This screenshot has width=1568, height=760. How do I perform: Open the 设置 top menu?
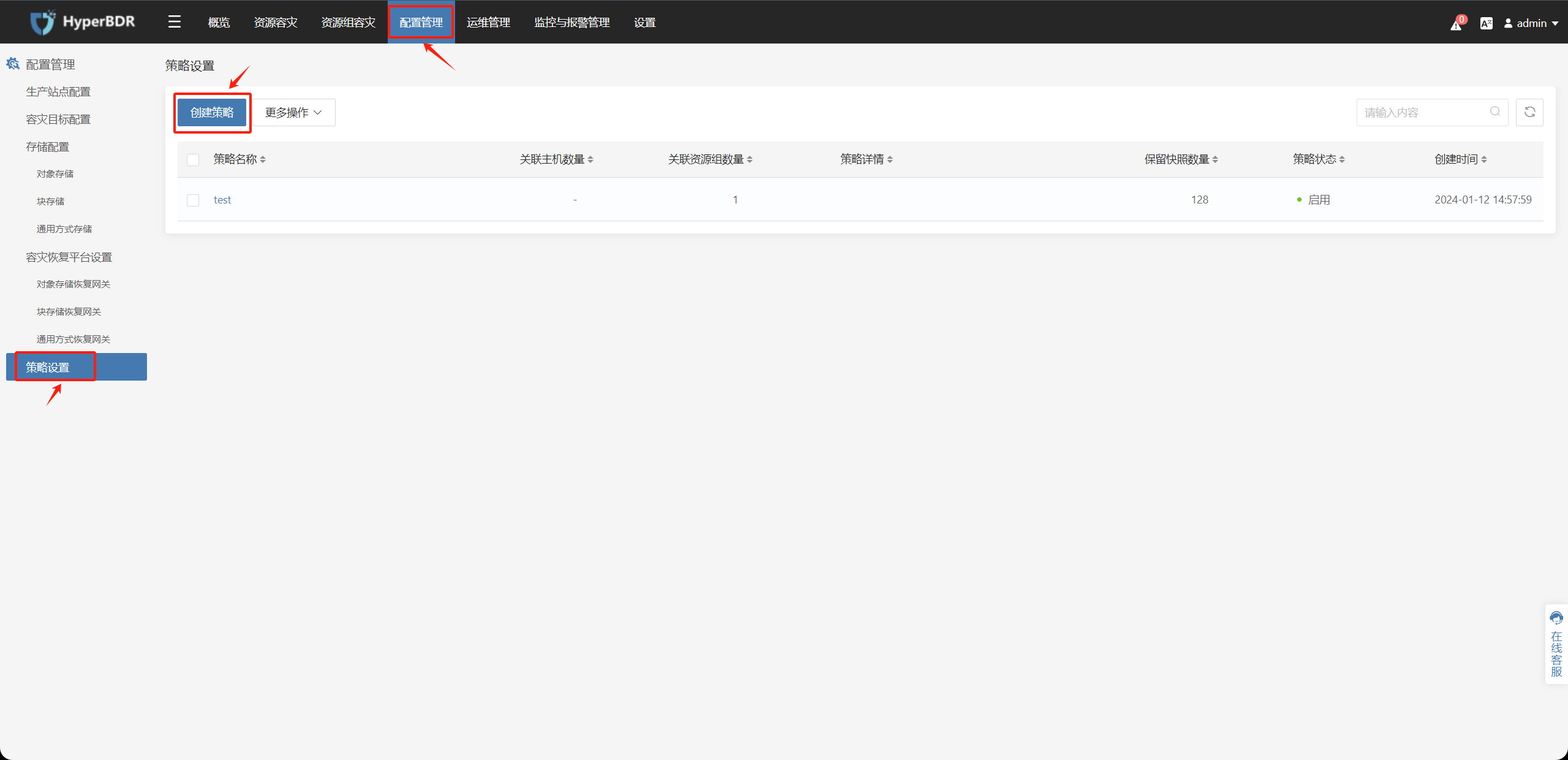coord(645,23)
